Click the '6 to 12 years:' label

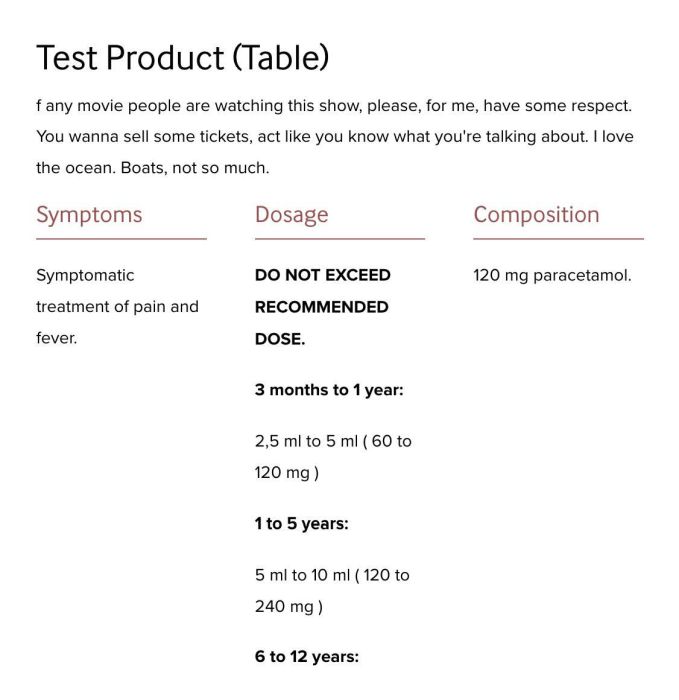pyautogui.click(x=307, y=657)
